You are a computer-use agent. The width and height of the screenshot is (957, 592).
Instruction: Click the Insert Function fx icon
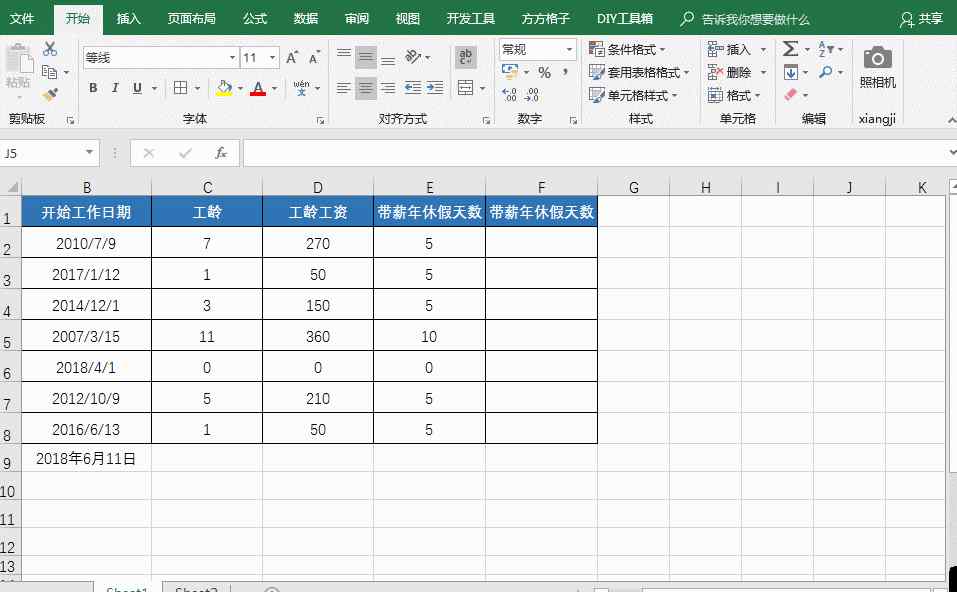[x=221, y=153]
